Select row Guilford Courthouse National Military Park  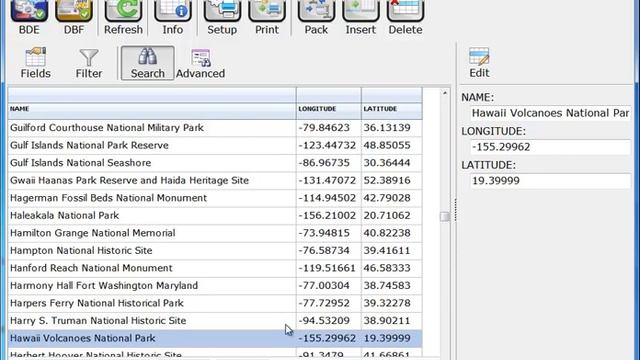point(215,128)
